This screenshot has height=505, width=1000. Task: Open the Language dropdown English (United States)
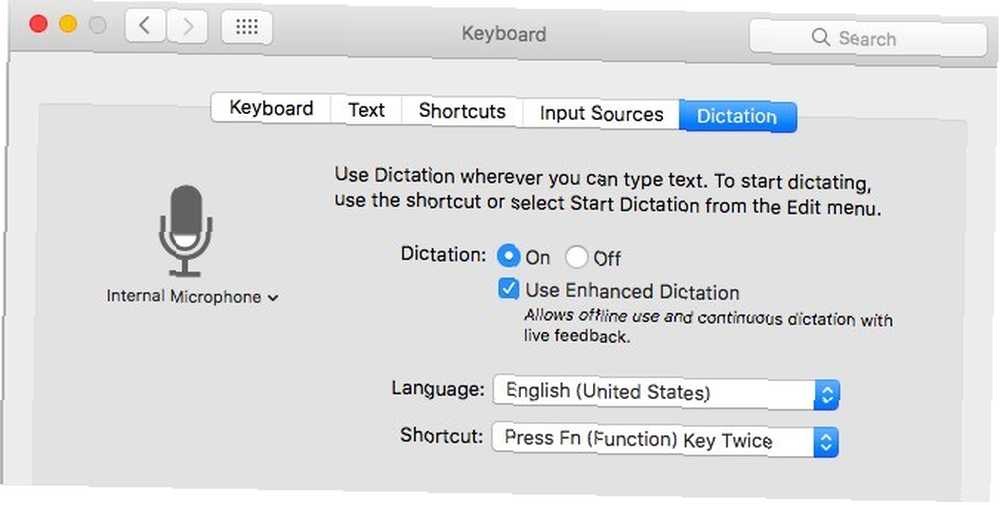click(x=666, y=393)
